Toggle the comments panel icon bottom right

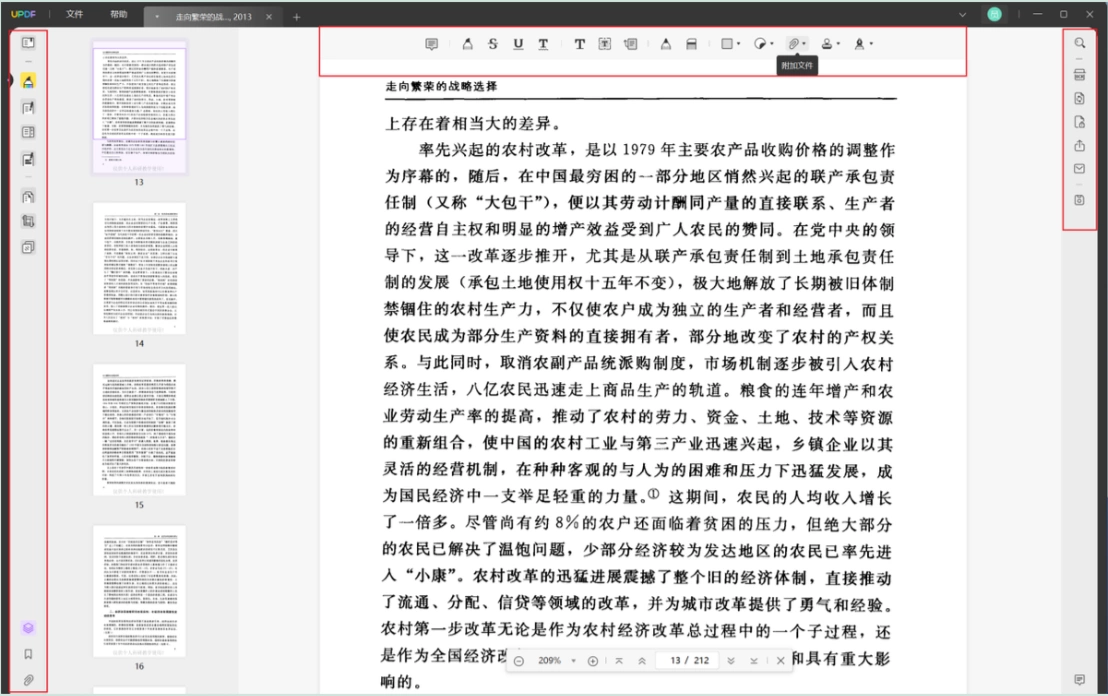click(x=1080, y=680)
